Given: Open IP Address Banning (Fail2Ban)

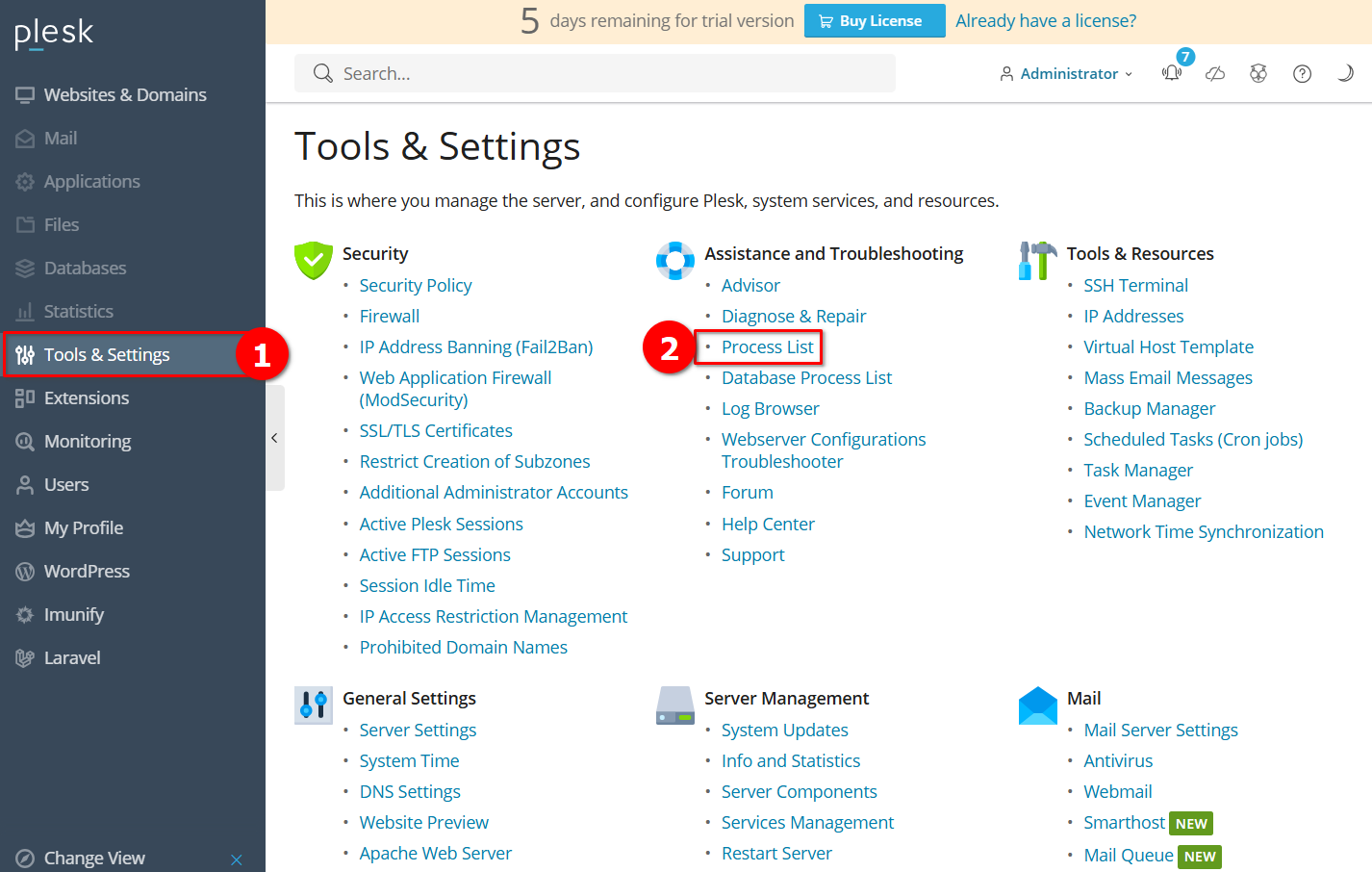Looking at the screenshot, I should [476, 346].
